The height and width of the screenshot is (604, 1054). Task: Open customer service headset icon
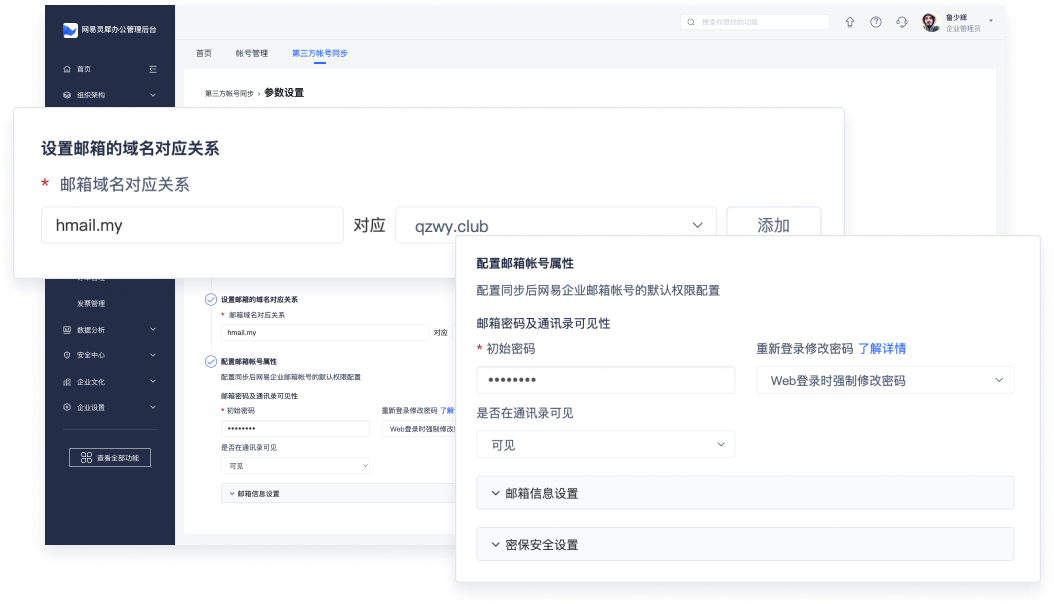click(902, 22)
